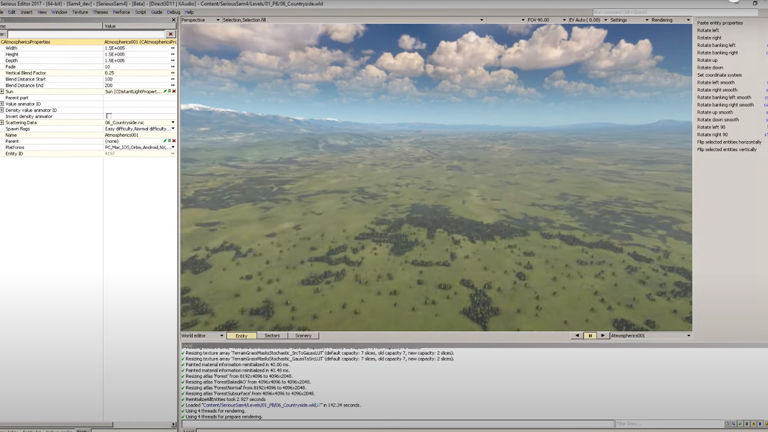Expand the Density value animator ID node

(x=2, y=110)
